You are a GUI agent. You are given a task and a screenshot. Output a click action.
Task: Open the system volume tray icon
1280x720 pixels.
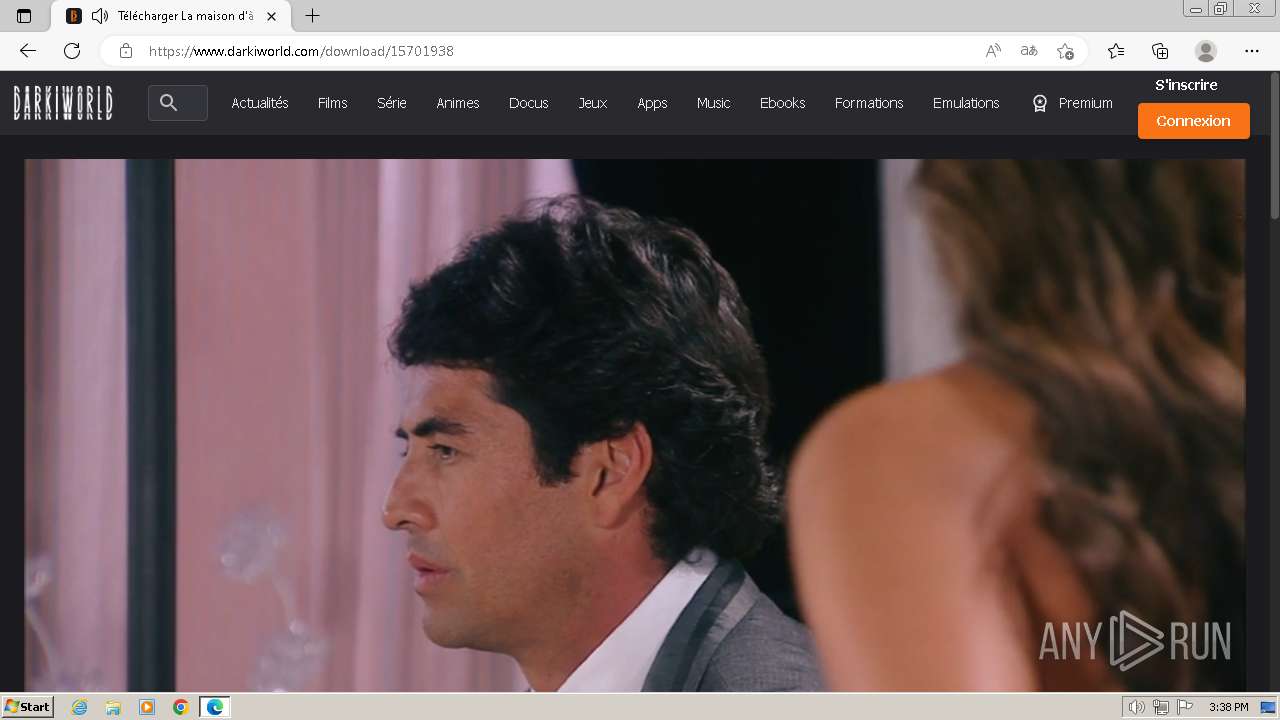pos(1137,707)
